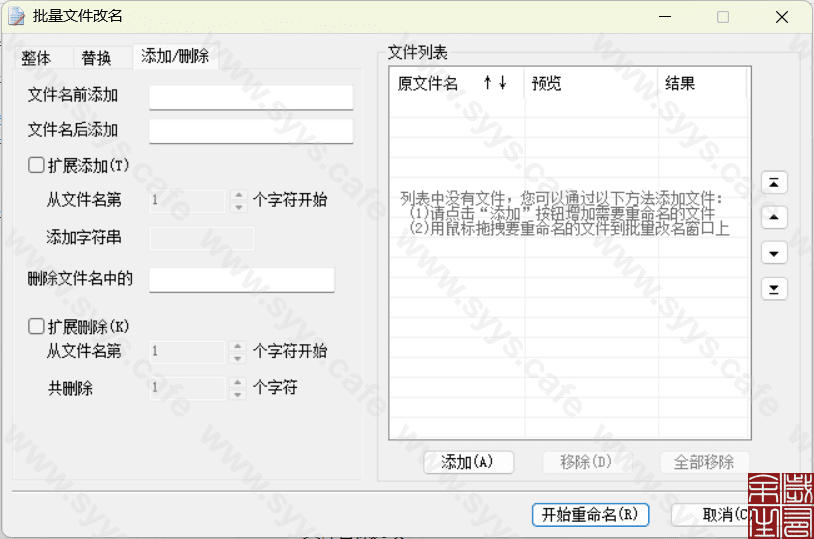Image resolution: width=814 pixels, height=539 pixels.
Task: Focus the 文件名前添加 input field
Action: pos(251,97)
